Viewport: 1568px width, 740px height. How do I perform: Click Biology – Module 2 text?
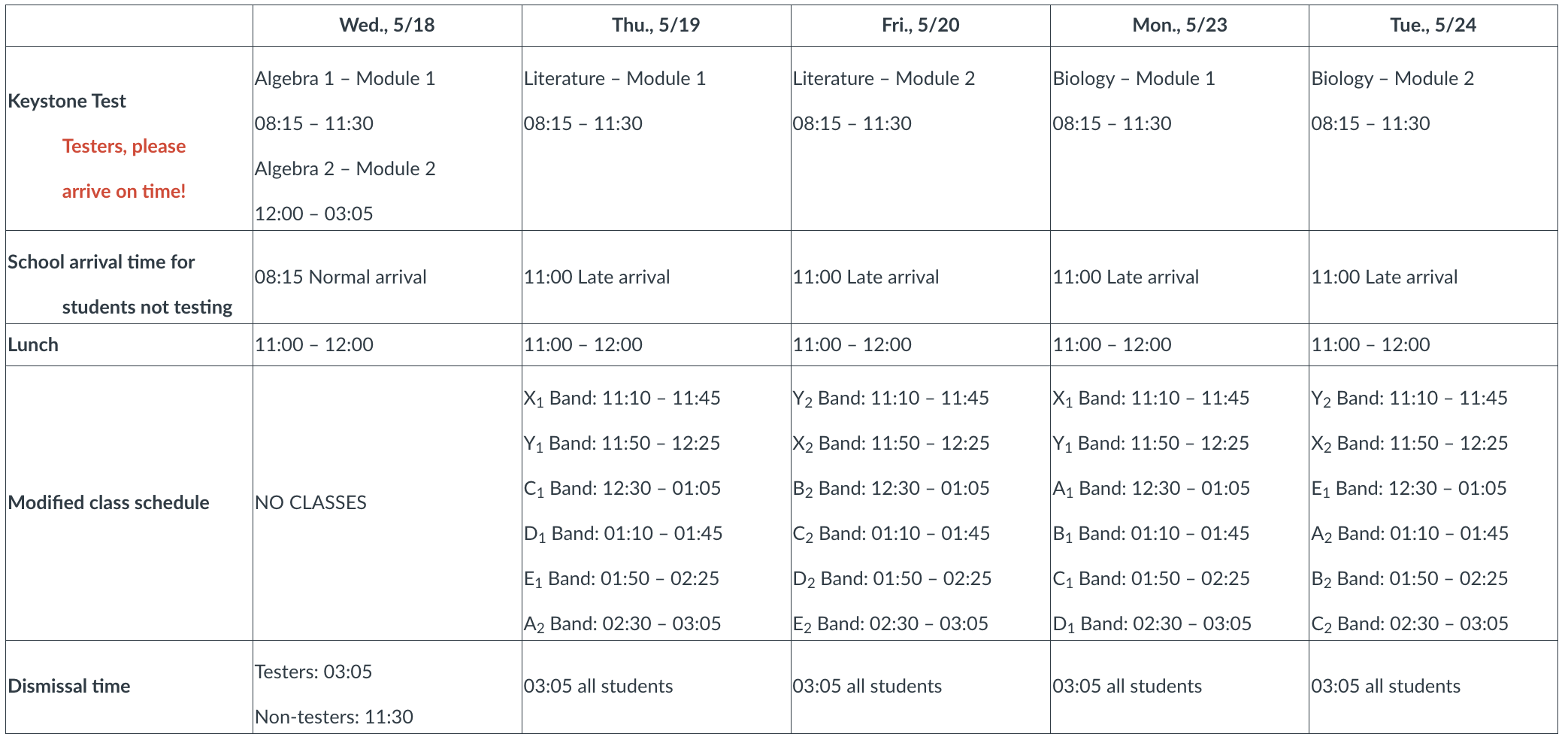tap(1392, 79)
